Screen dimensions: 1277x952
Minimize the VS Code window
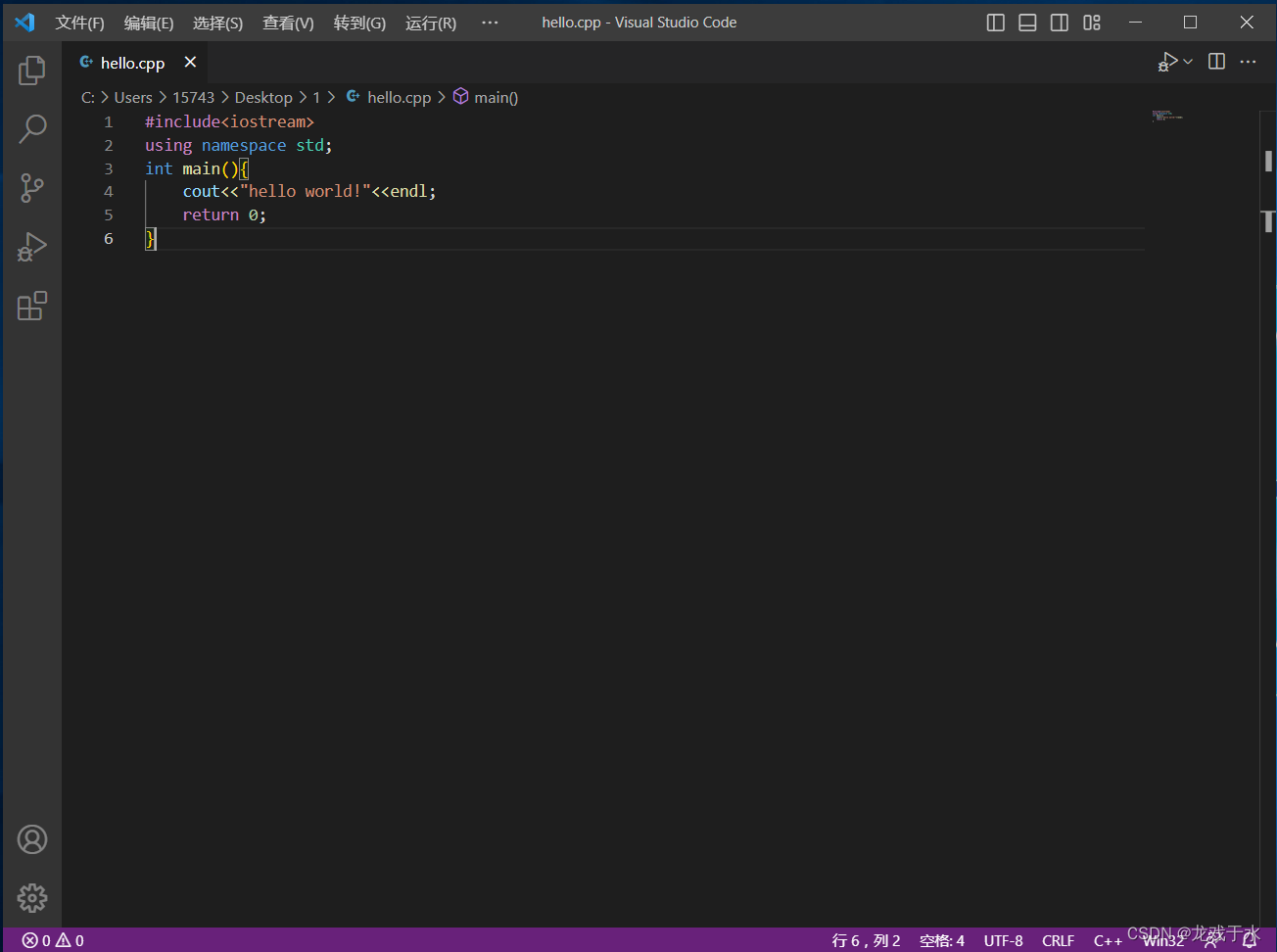tap(1135, 22)
